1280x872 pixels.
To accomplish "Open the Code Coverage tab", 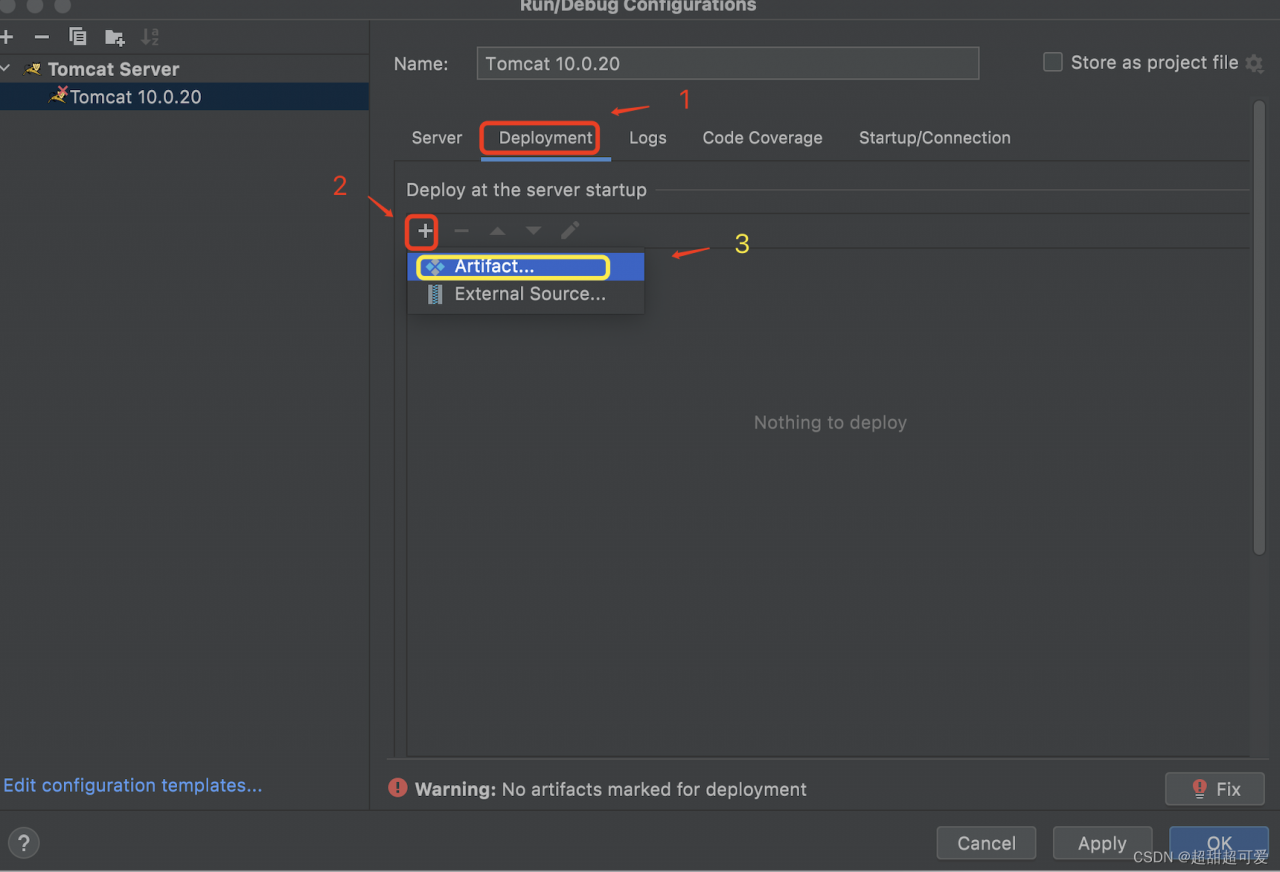I will point(762,138).
